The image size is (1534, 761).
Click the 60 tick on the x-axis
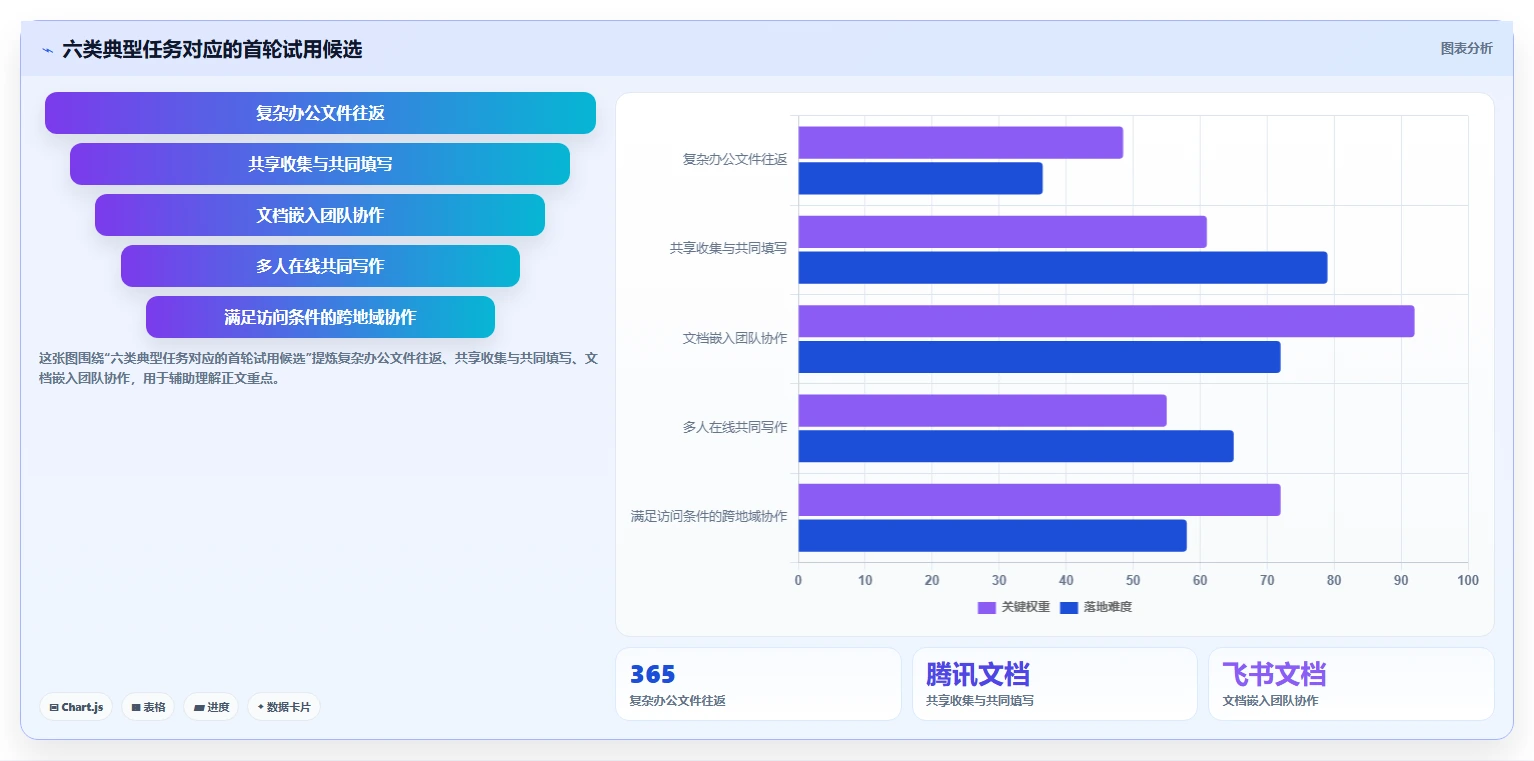pos(1200,580)
